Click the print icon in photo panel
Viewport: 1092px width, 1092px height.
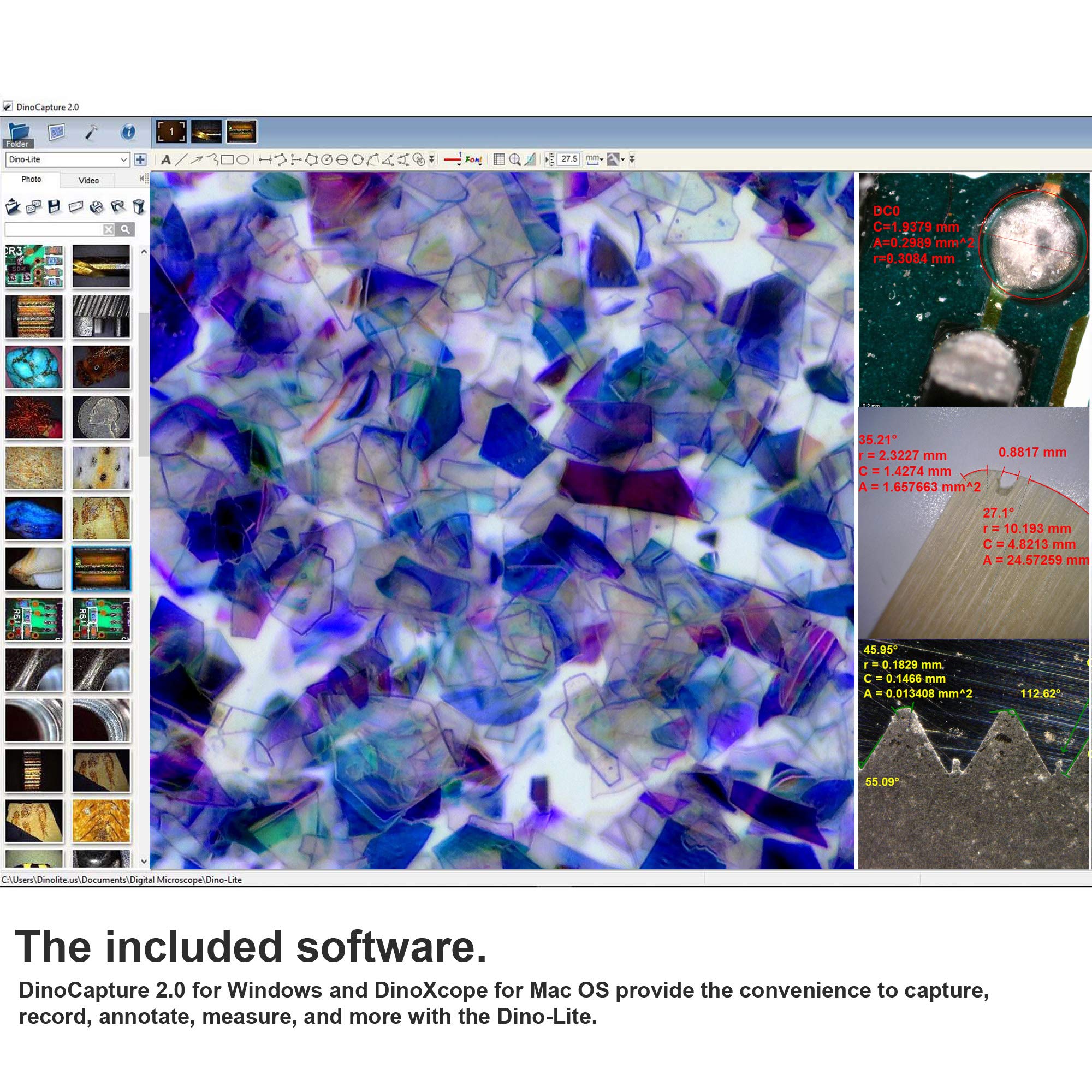pos(97,207)
